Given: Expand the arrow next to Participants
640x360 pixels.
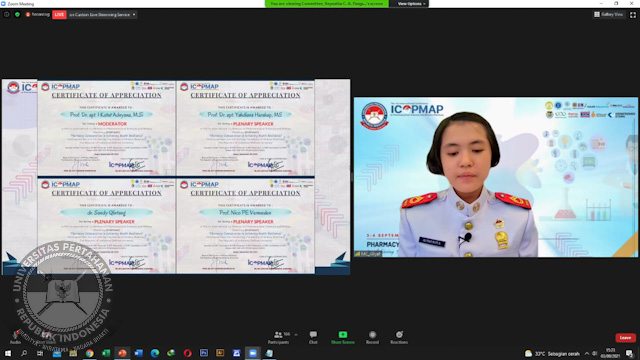Looking at the screenshot, I should [296, 335].
